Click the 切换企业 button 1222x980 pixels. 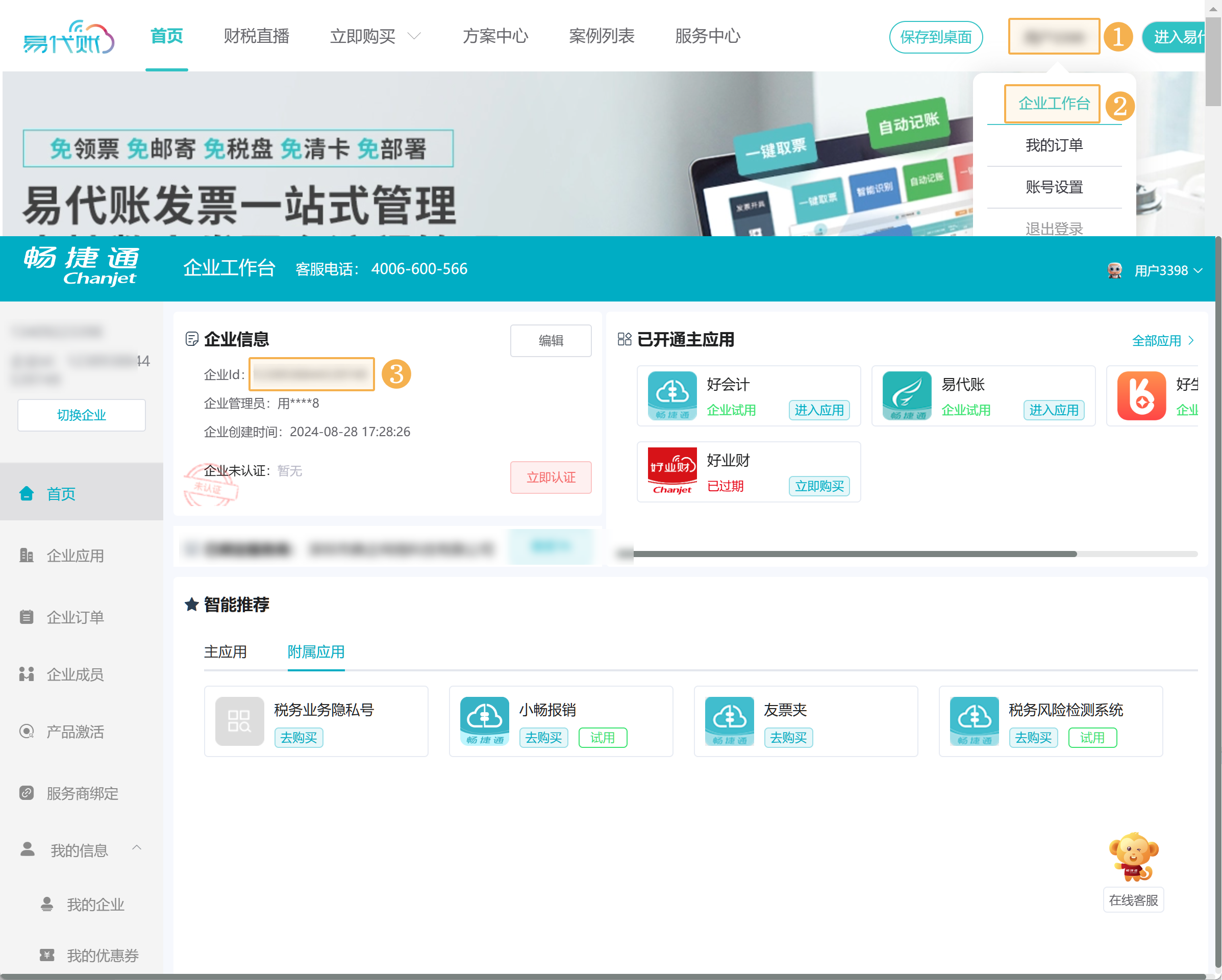pyautogui.click(x=81, y=415)
